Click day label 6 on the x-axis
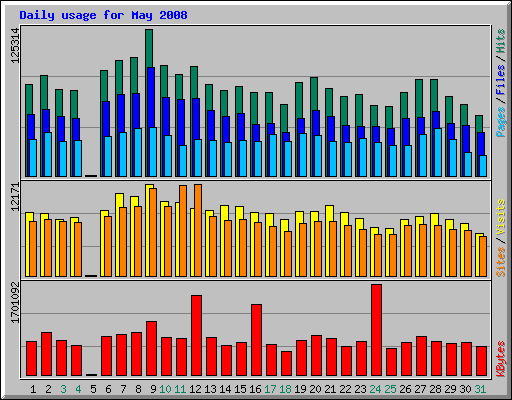Image resolution: width=512 pixels, height=400 pixels. 108,389
